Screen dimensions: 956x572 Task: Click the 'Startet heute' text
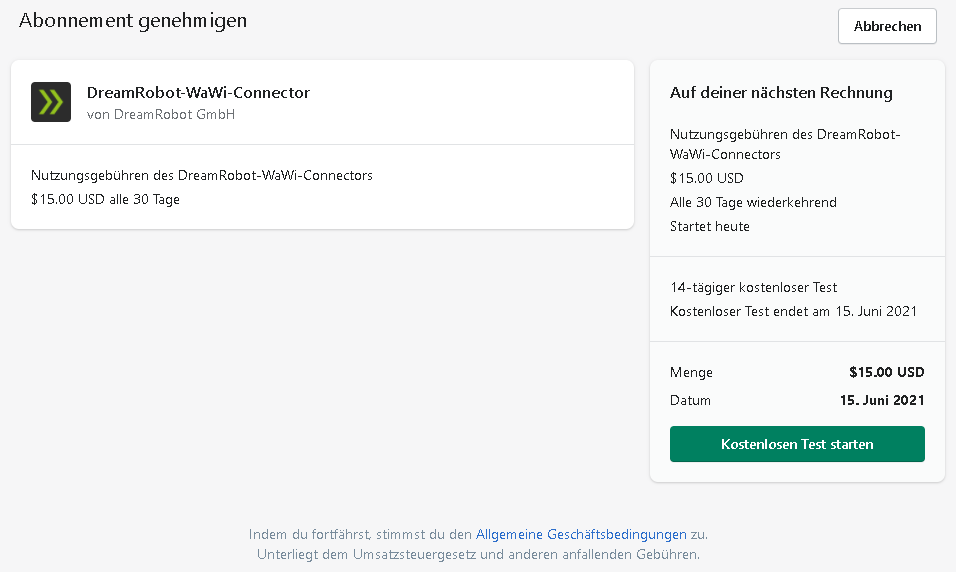710,226
